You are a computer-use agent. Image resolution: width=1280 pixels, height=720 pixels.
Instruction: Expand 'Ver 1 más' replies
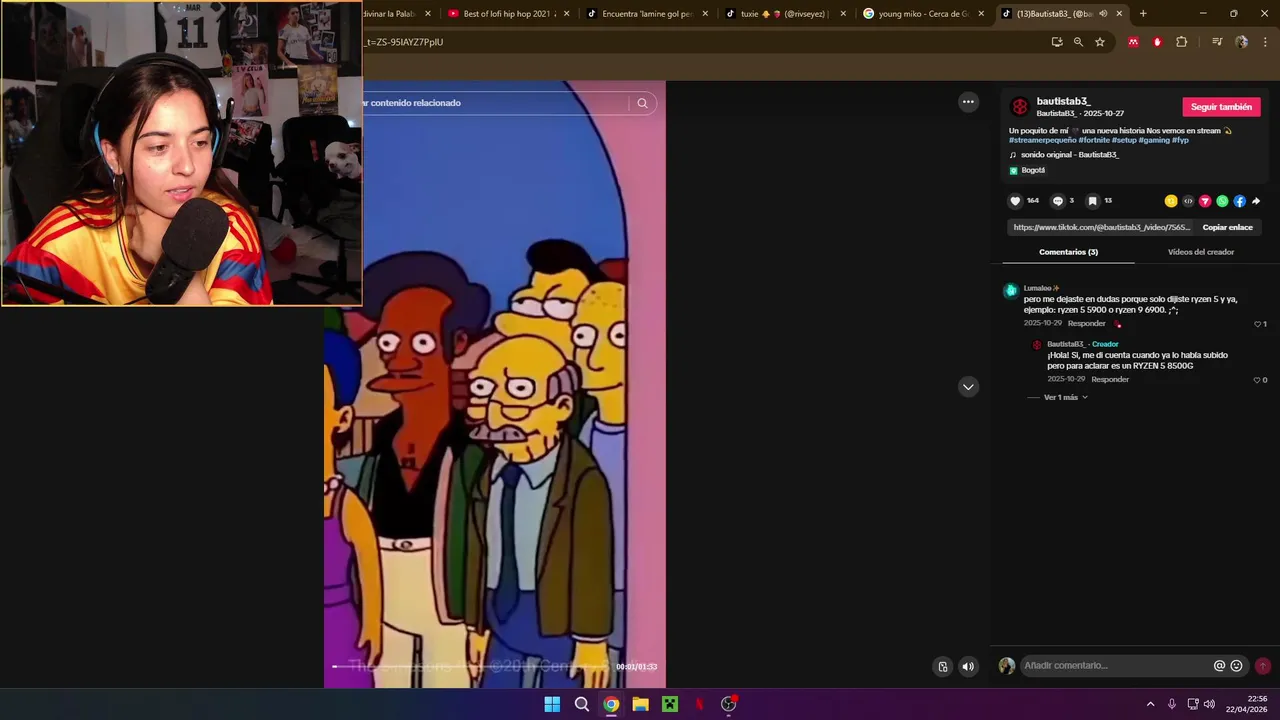1065,398
